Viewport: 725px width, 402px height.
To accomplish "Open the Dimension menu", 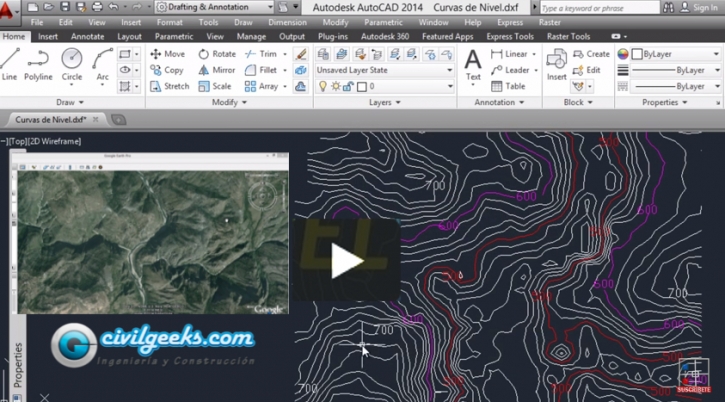I will click(287, 22).
